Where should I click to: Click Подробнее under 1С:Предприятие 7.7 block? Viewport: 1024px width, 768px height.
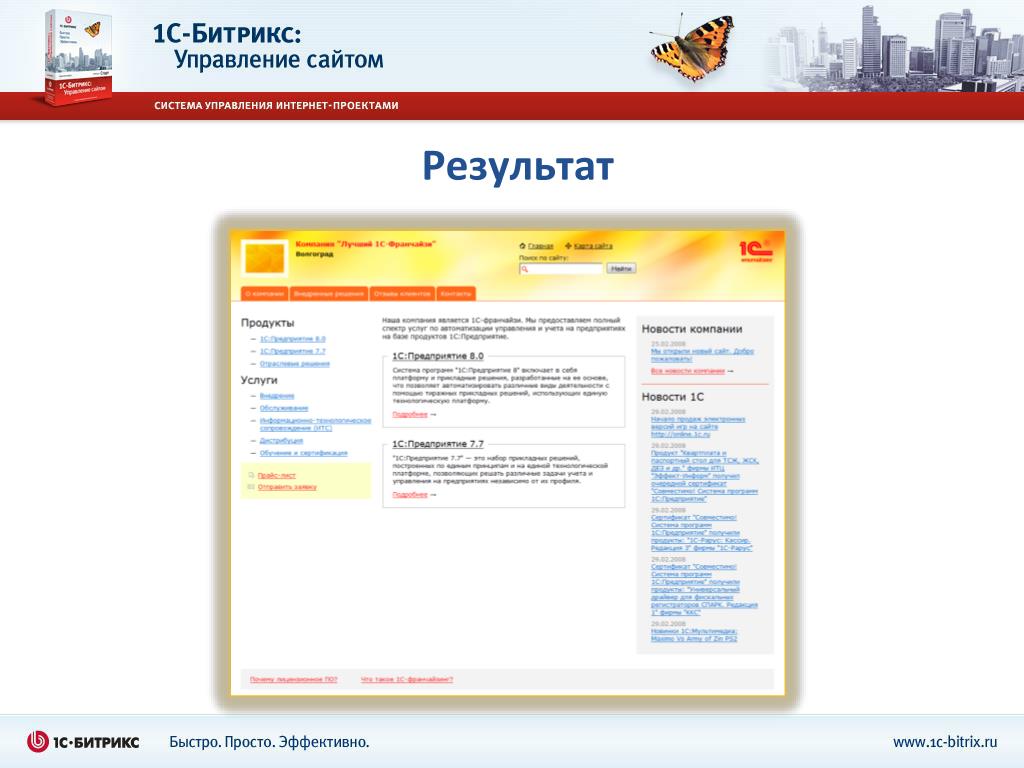[x=409, y=495]
